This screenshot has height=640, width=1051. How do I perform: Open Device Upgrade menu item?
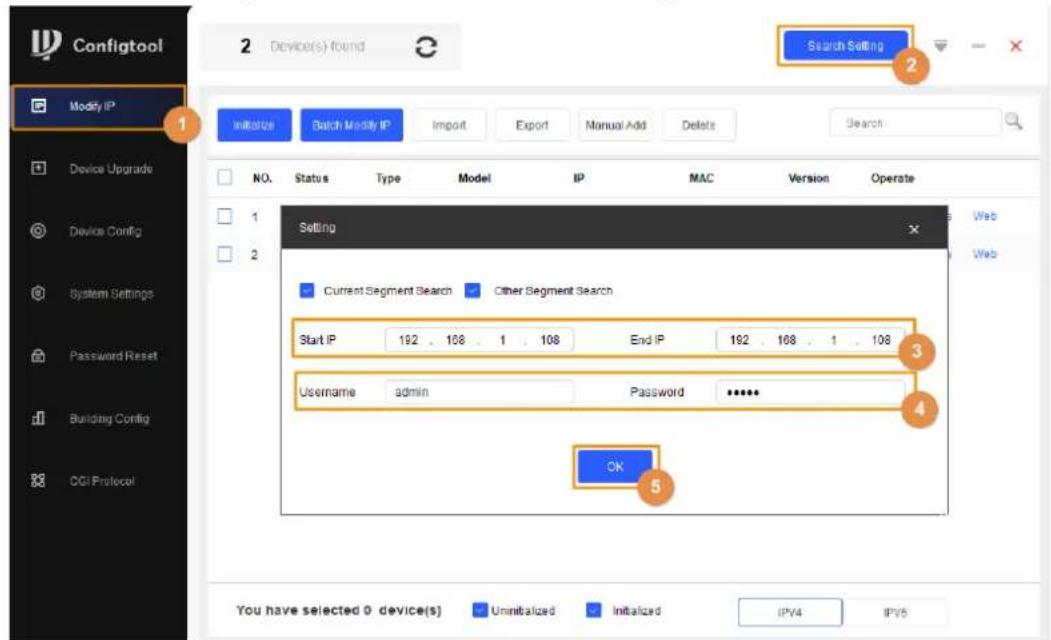[111, 169]
